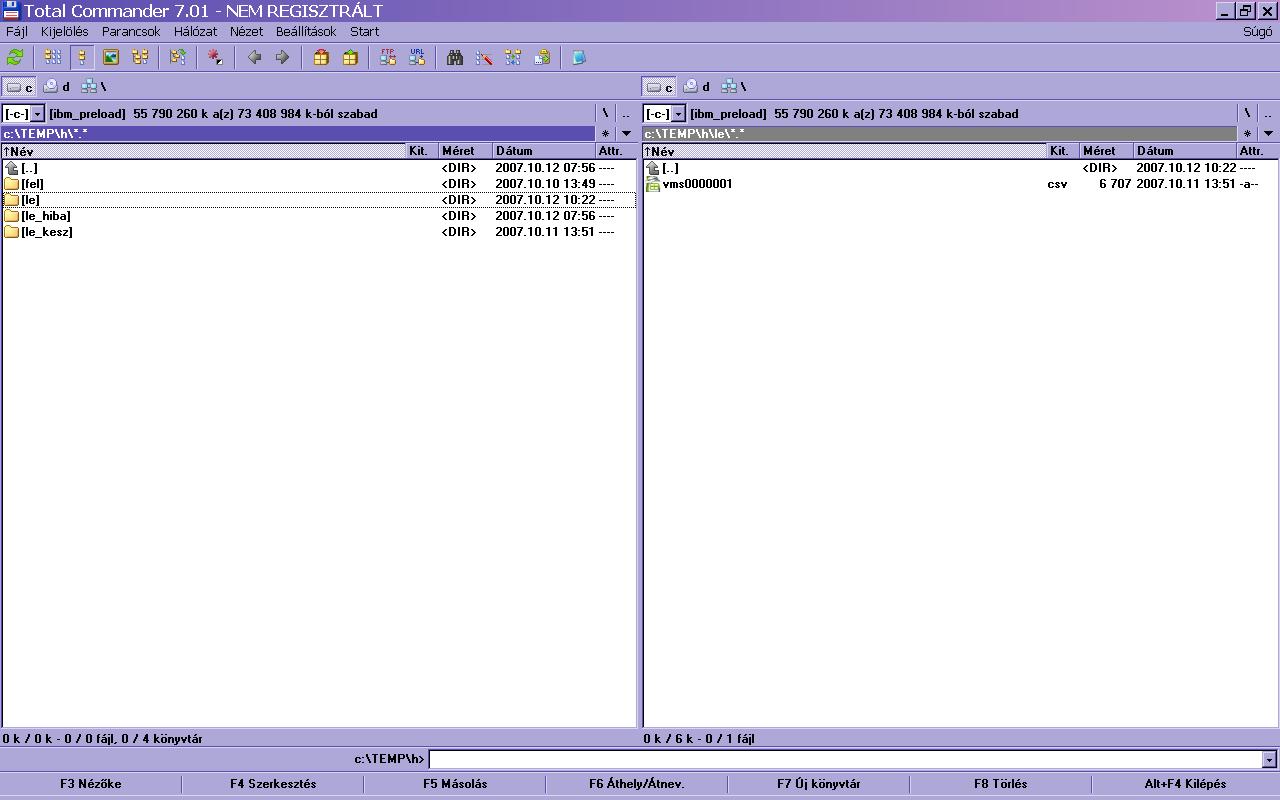Select the [le_kesz] folder
The width and height of the screenshot is (1280, 800).
click(x=318, y=232)
